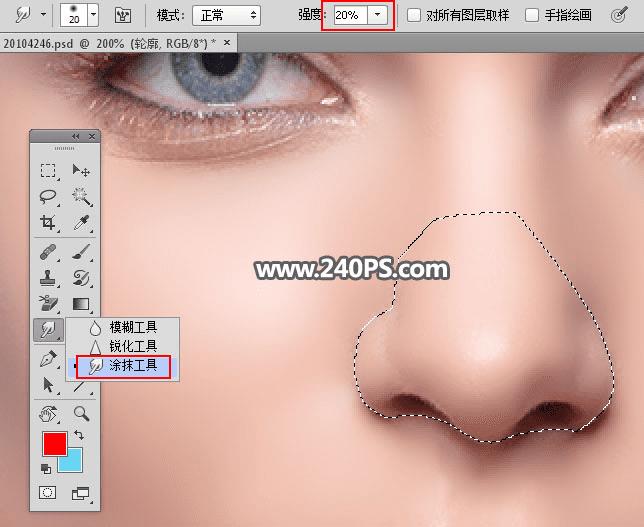
Task: Select the Rotate View hand tool
Action: coord(48,414)
